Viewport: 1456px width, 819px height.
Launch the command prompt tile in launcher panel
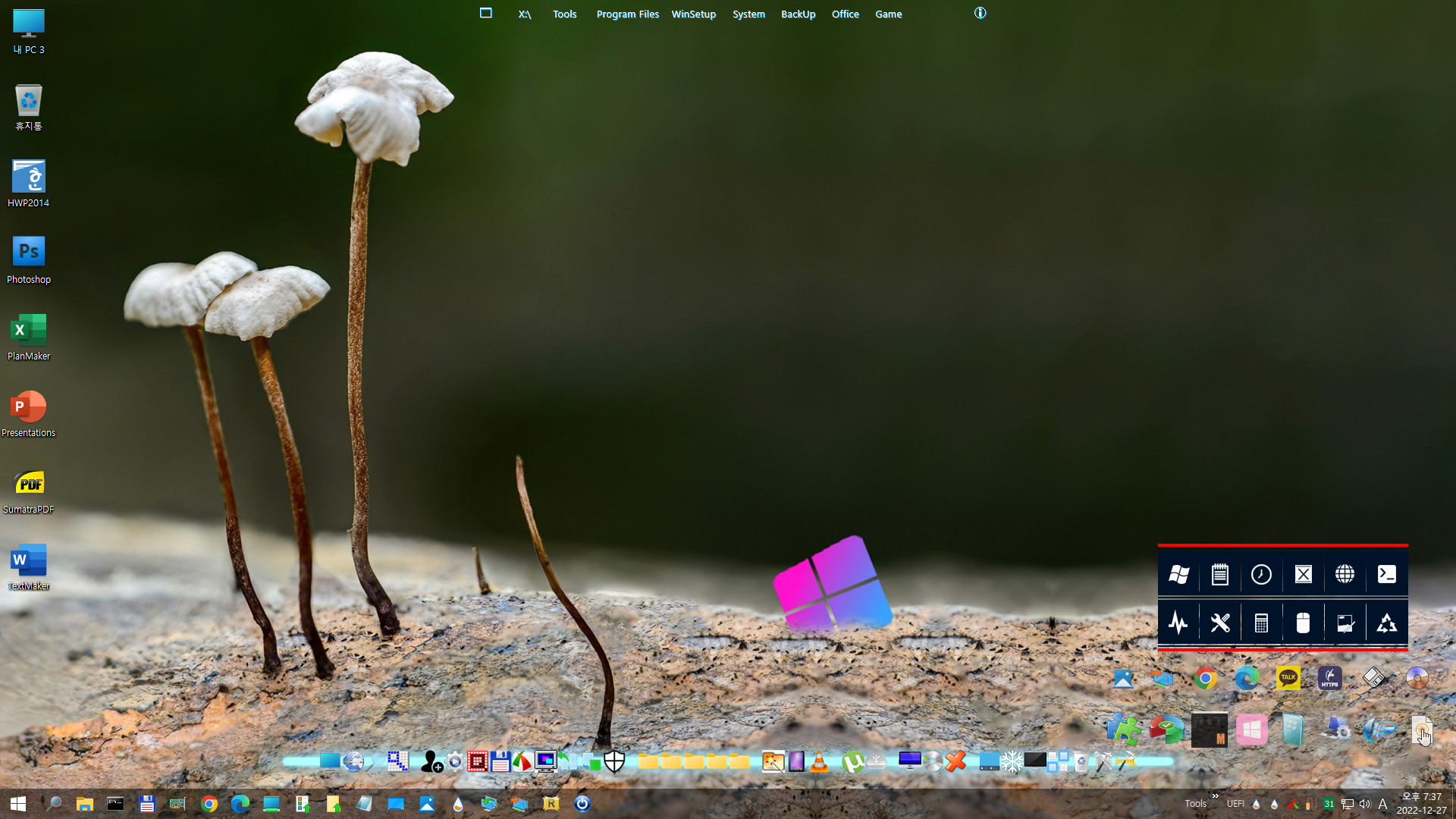[1387, 575]
